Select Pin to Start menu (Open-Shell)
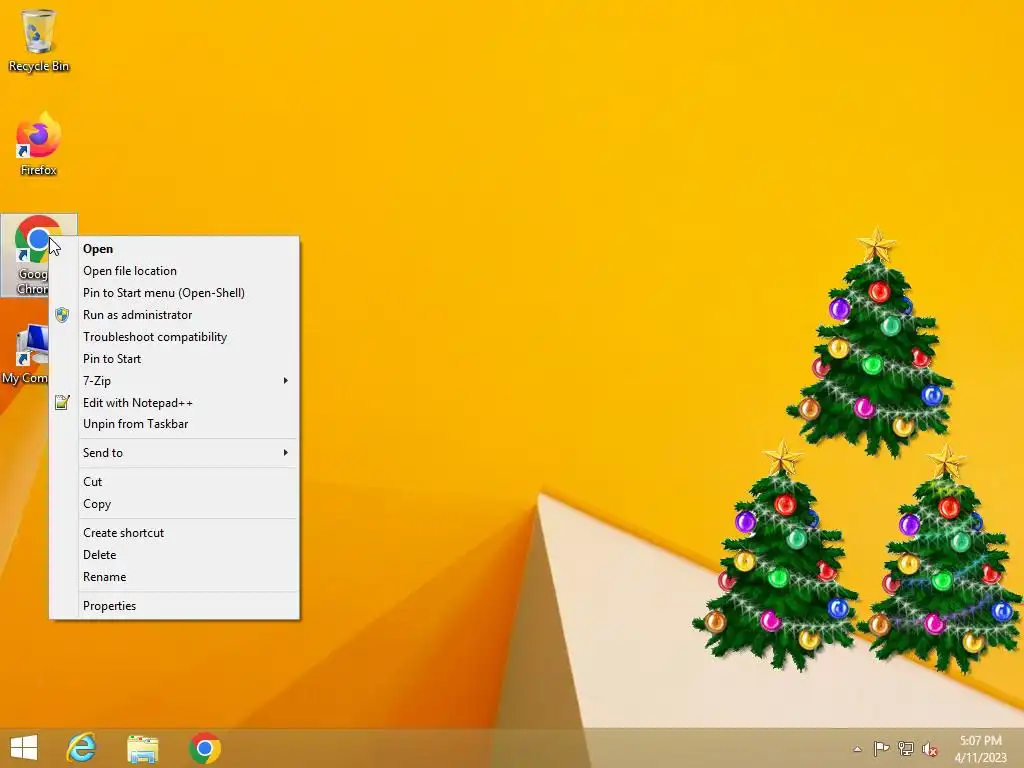The image size is (1024, 768). (174, 293)
